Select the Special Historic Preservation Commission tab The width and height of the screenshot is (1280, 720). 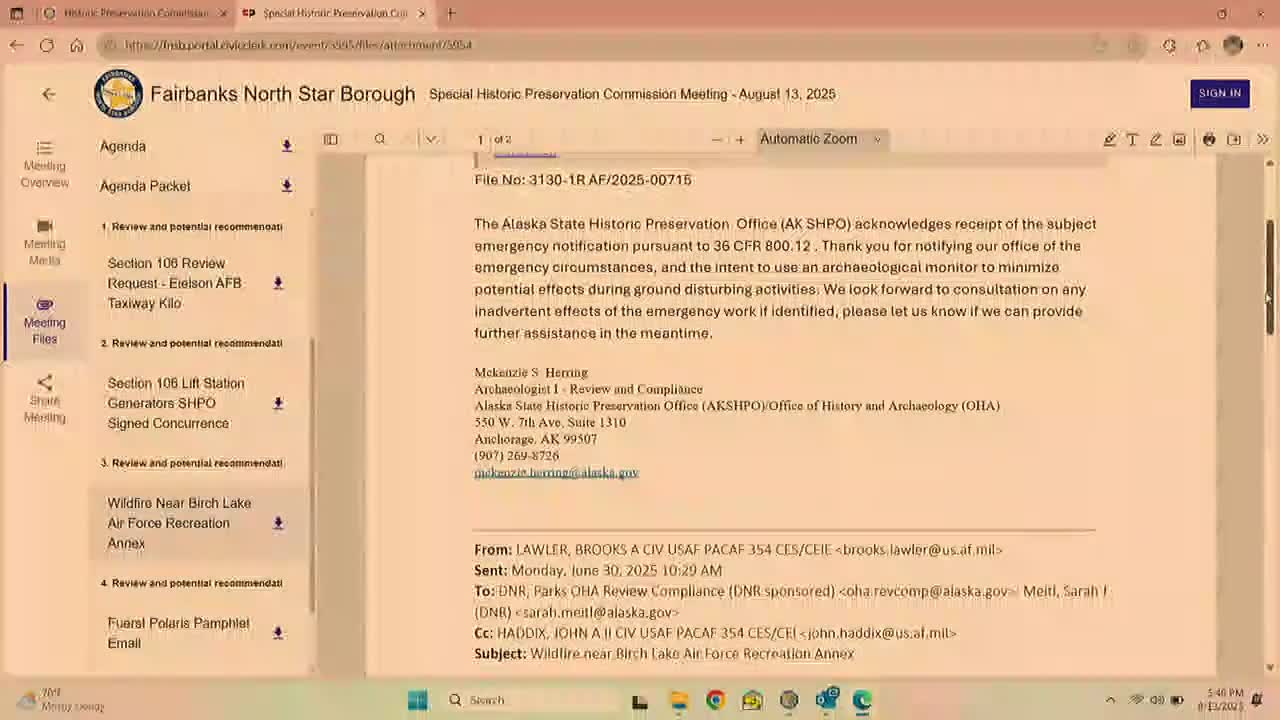coord(334,14)
